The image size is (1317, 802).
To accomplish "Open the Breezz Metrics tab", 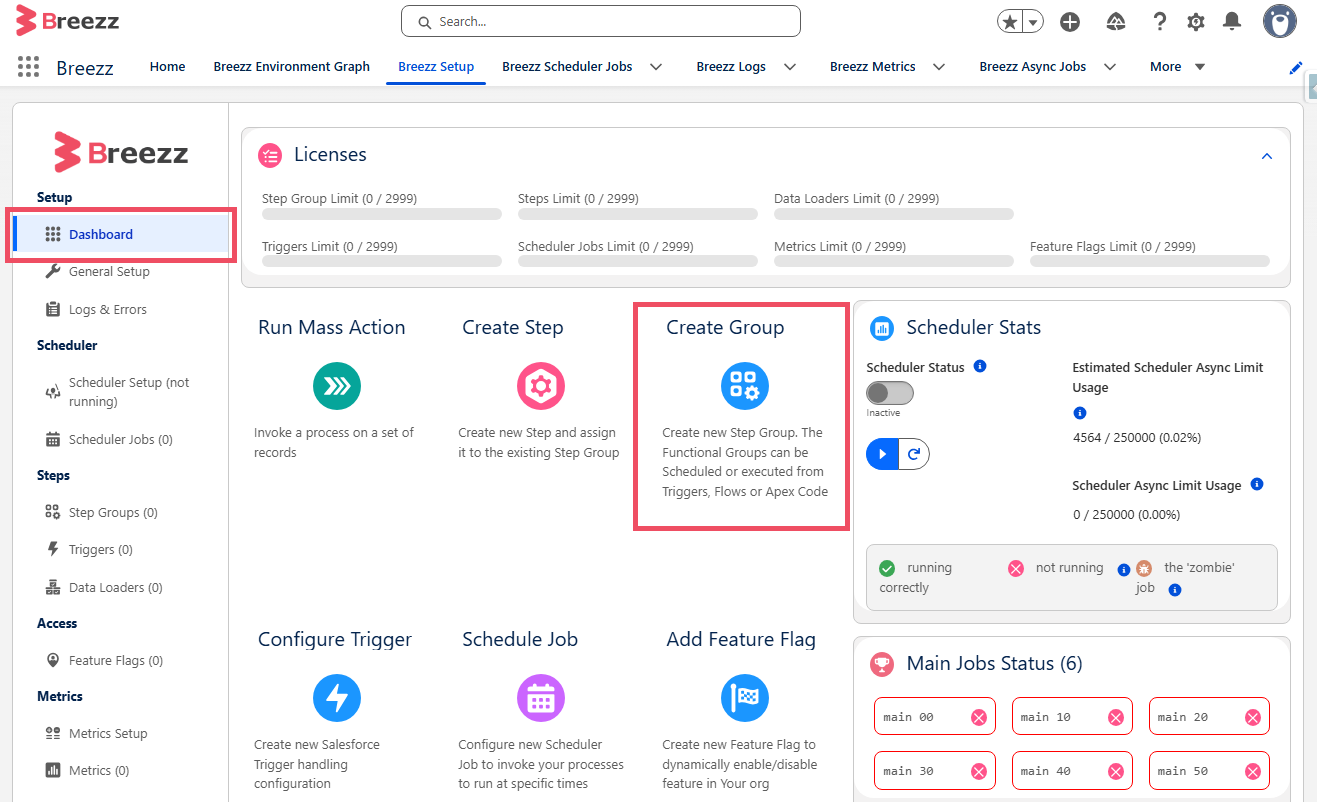I will (873, 67).
